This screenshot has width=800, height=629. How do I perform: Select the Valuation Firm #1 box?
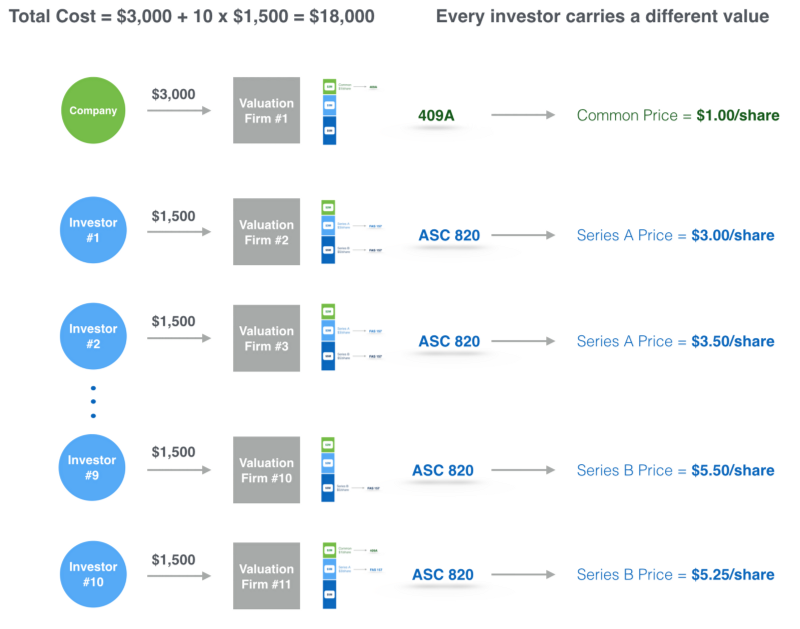point(267,110)
